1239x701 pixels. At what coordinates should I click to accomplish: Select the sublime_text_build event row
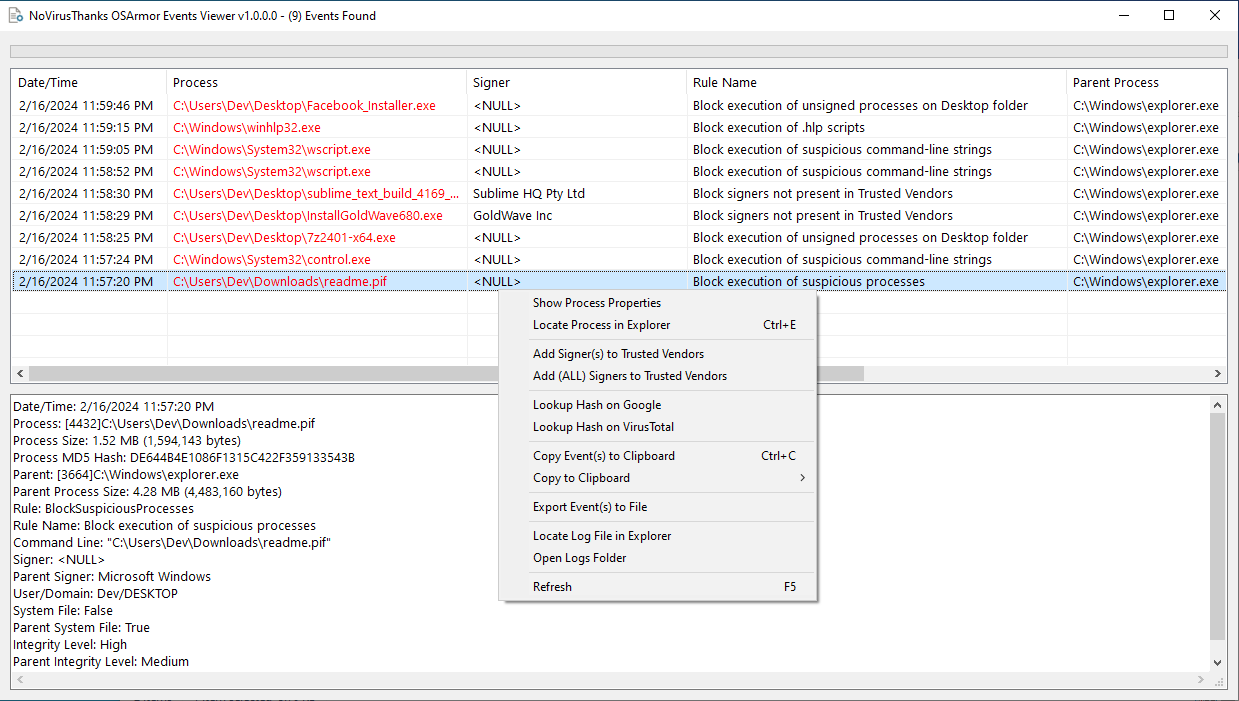[x=619, y=193]
